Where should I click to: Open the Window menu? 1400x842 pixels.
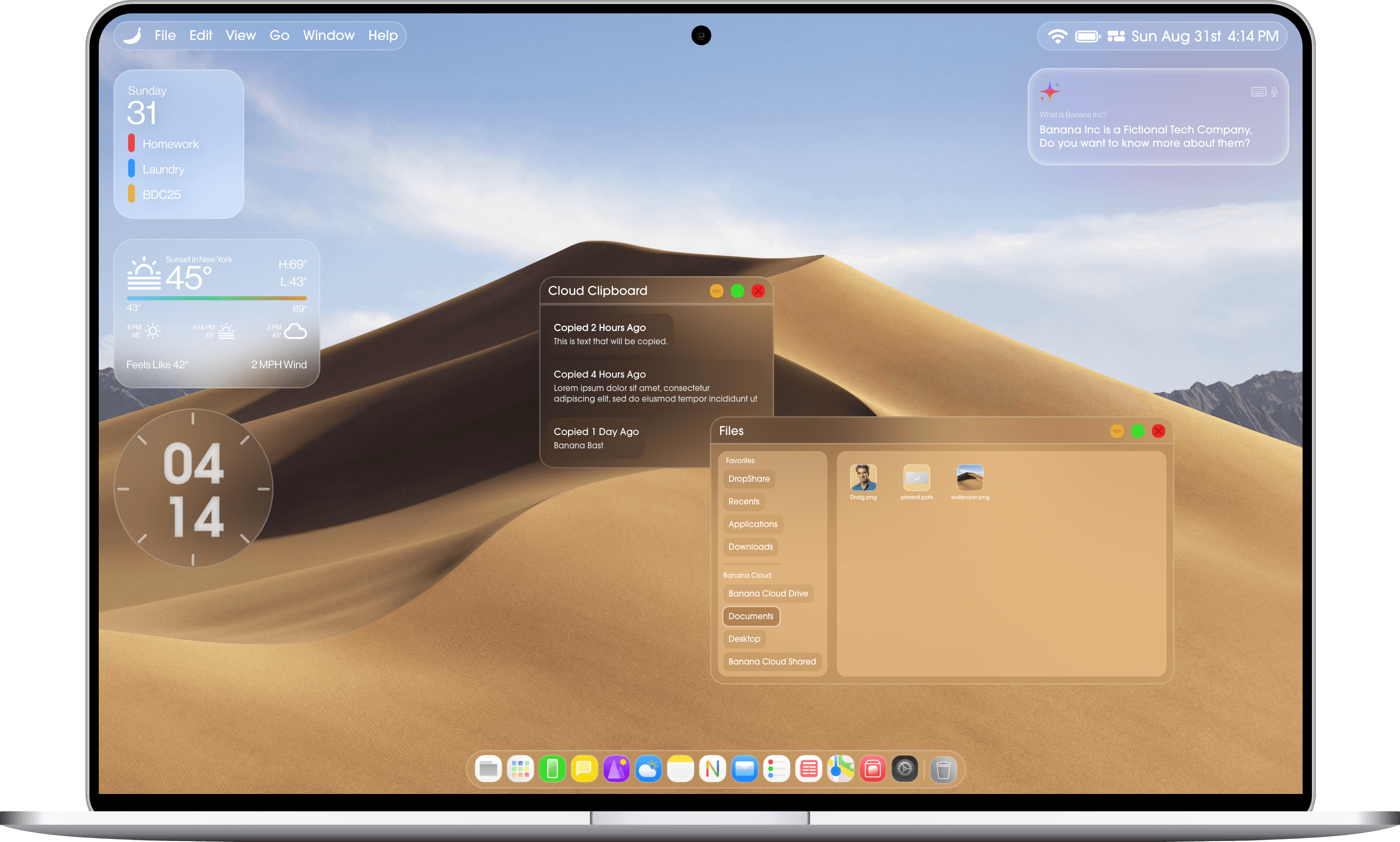(329, 35)
